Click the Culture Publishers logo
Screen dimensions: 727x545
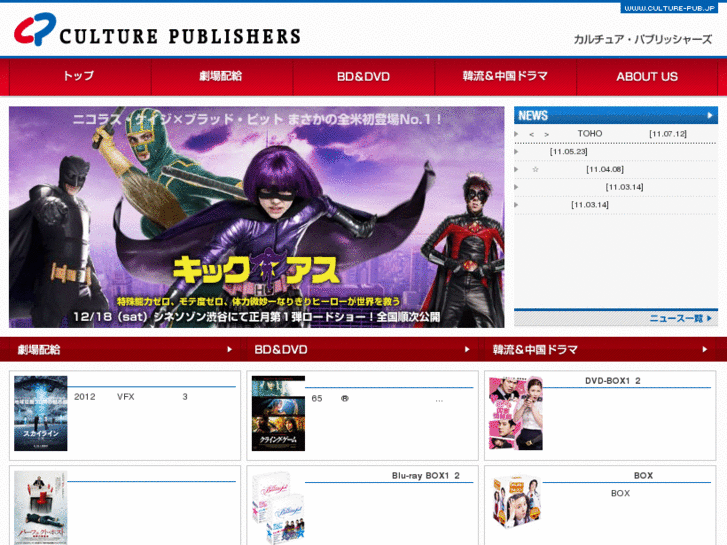(157, 30)
